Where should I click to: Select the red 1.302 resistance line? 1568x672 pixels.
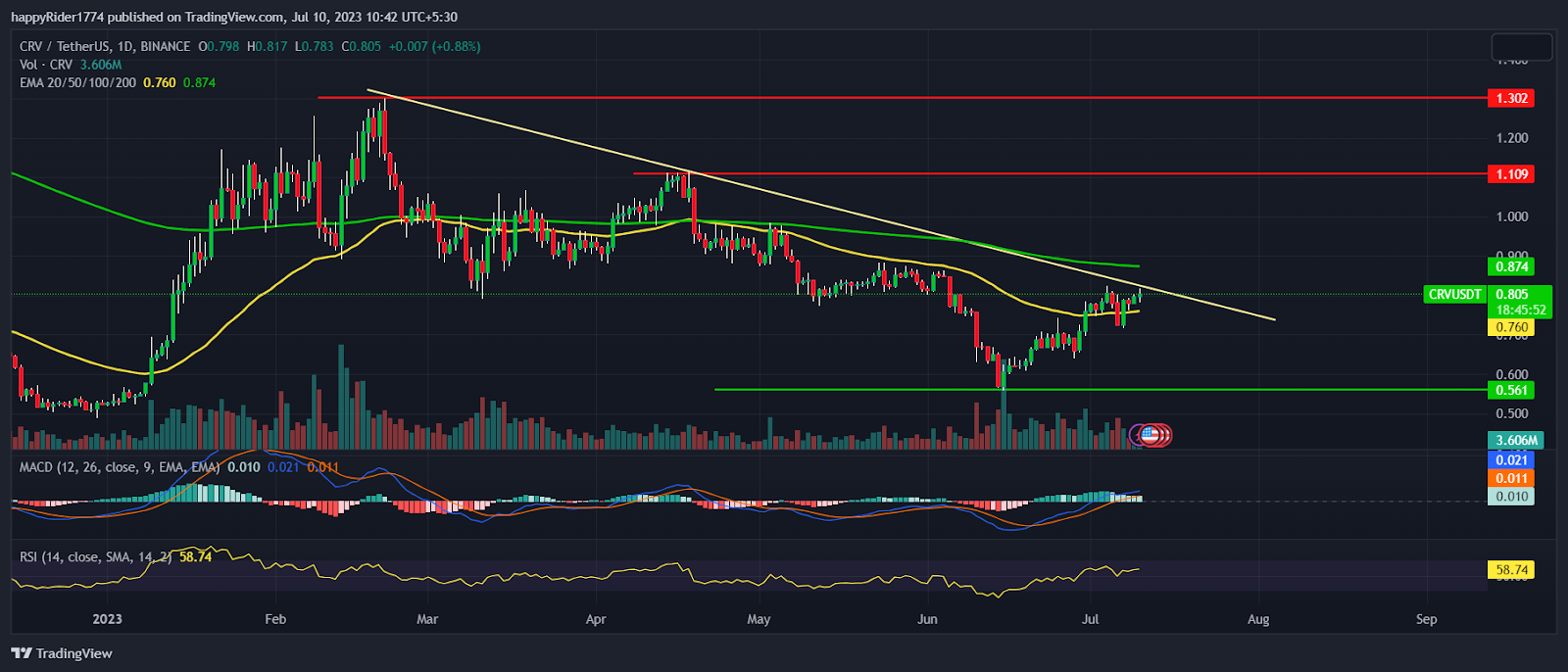[902, 98]
